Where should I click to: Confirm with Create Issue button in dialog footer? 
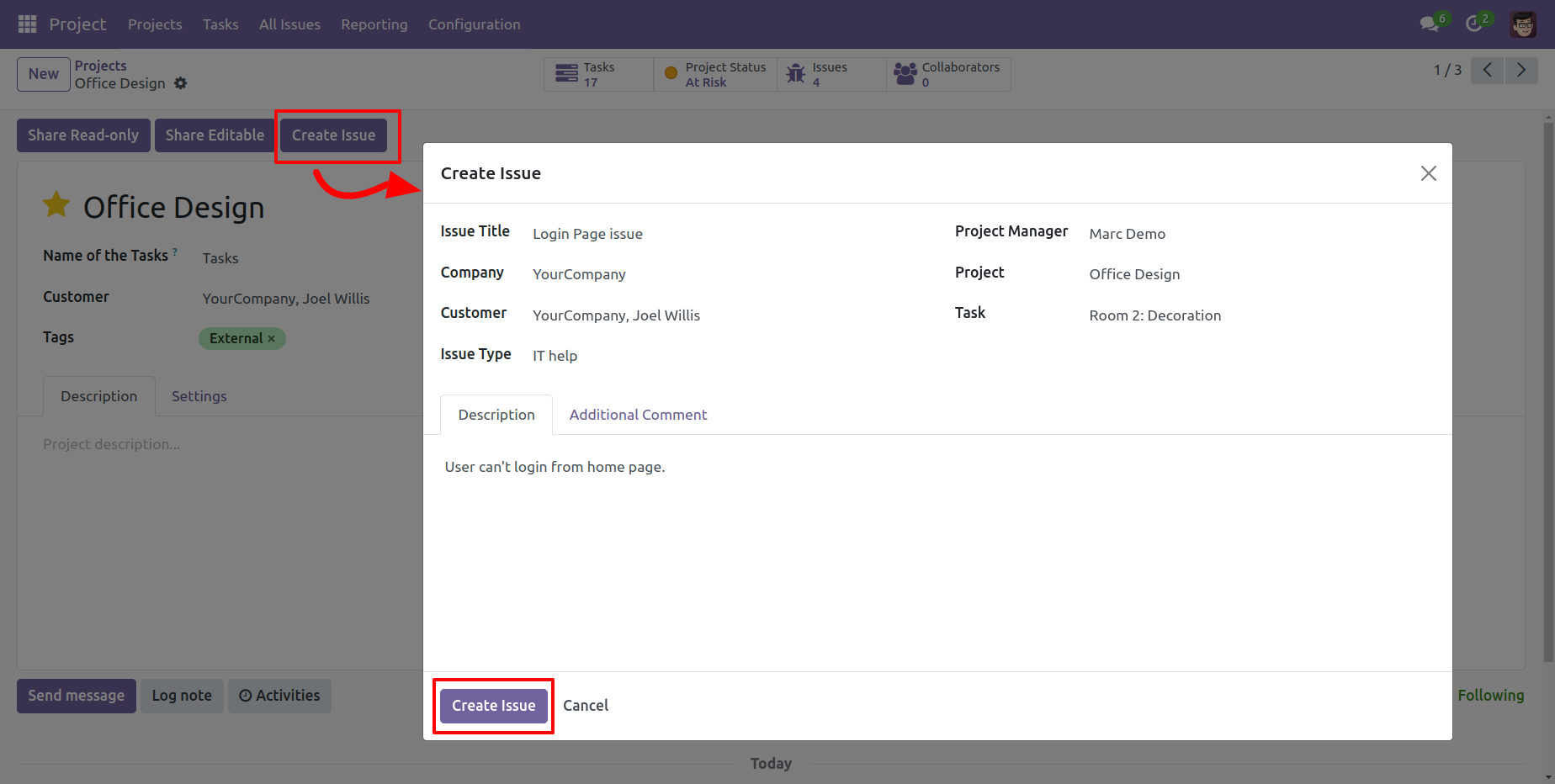[x=494, y=706]
